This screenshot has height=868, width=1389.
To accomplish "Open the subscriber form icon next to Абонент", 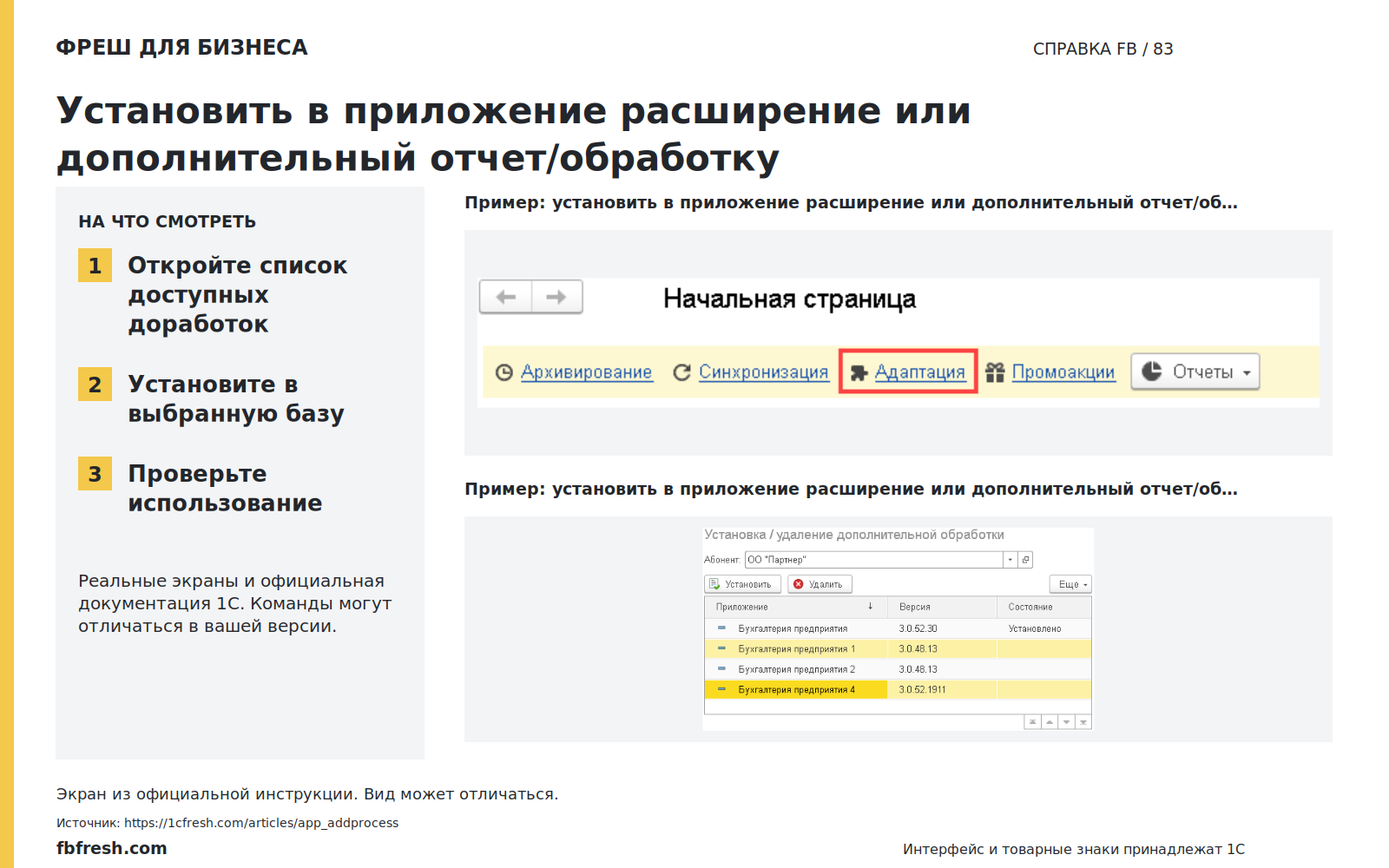I will [1025, 560].
